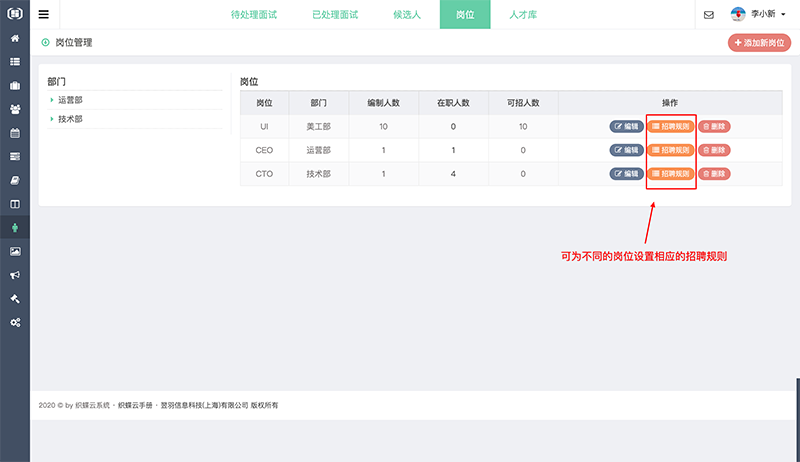Switch to the 候选人 tab

pos(407,14)
